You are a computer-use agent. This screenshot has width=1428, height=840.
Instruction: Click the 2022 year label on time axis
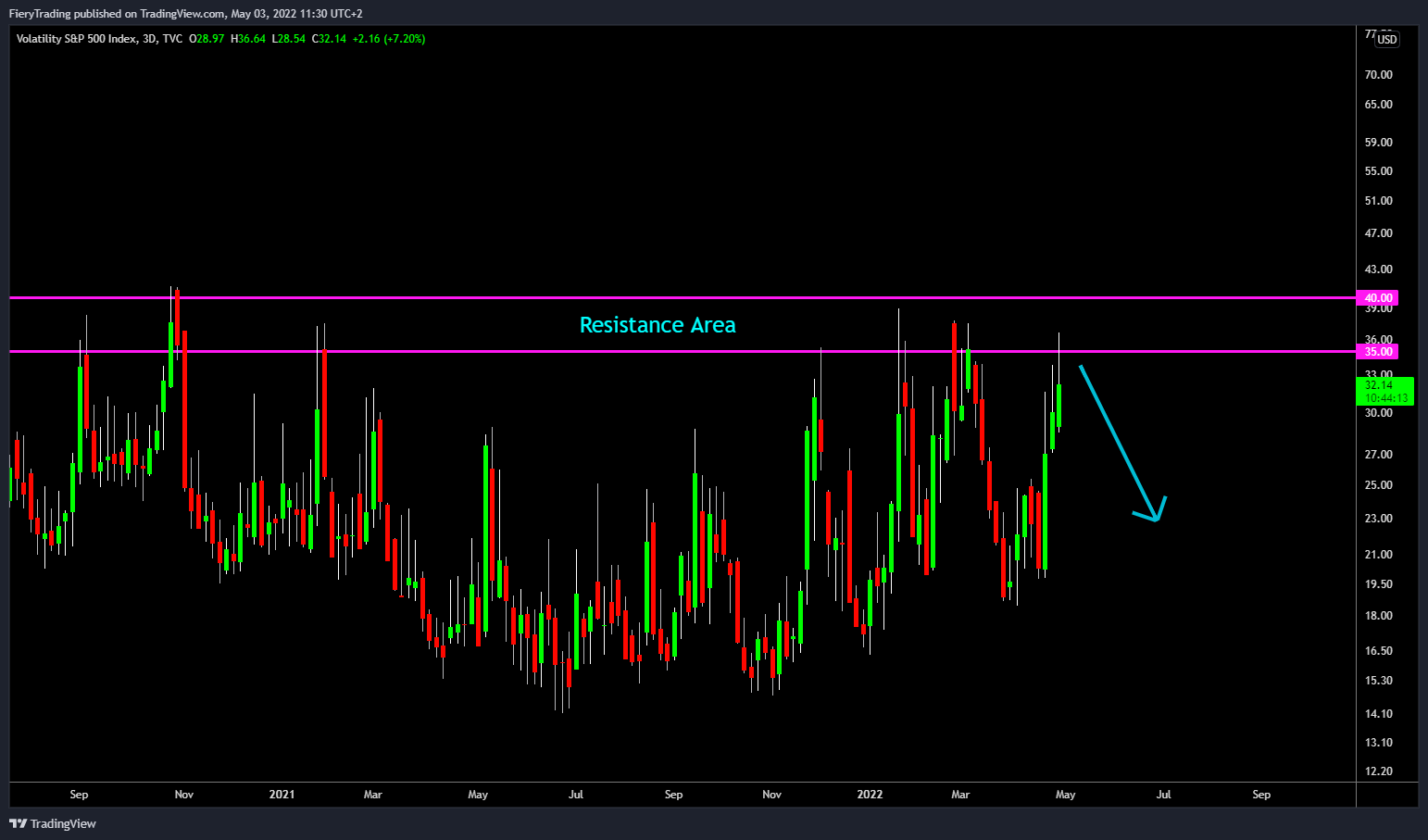point(870,795)
